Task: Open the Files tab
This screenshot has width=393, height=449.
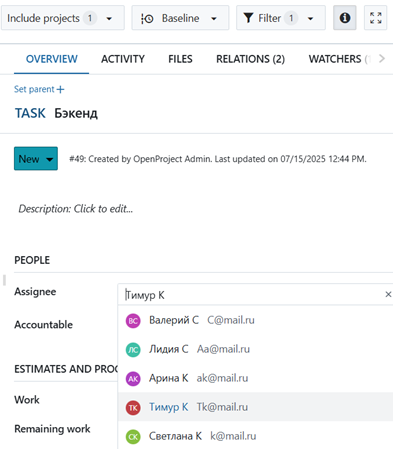Action: [x=180, y=59]
